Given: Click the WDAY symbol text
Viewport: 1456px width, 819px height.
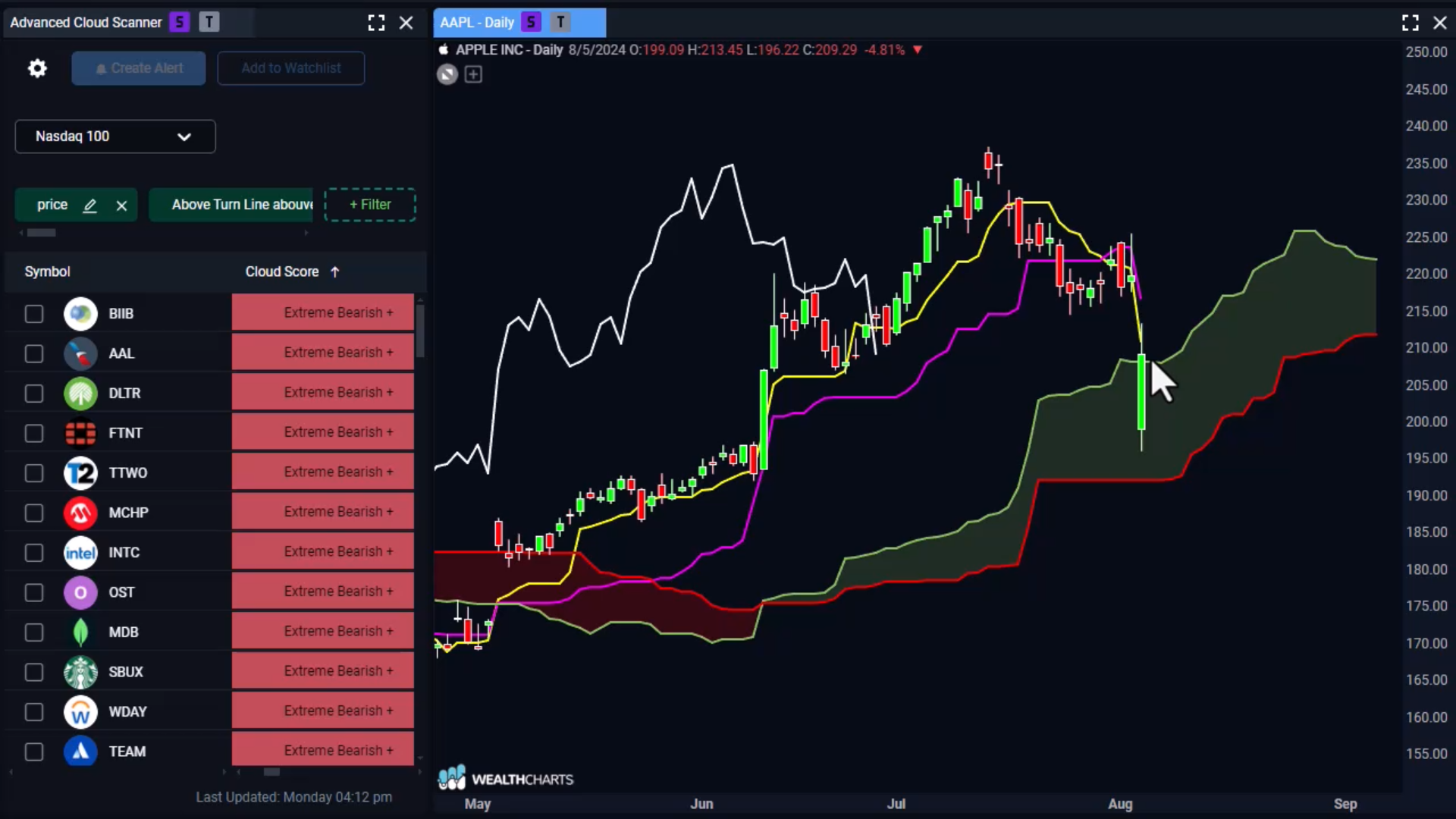Looking at the screenshot, I should 127,712.
